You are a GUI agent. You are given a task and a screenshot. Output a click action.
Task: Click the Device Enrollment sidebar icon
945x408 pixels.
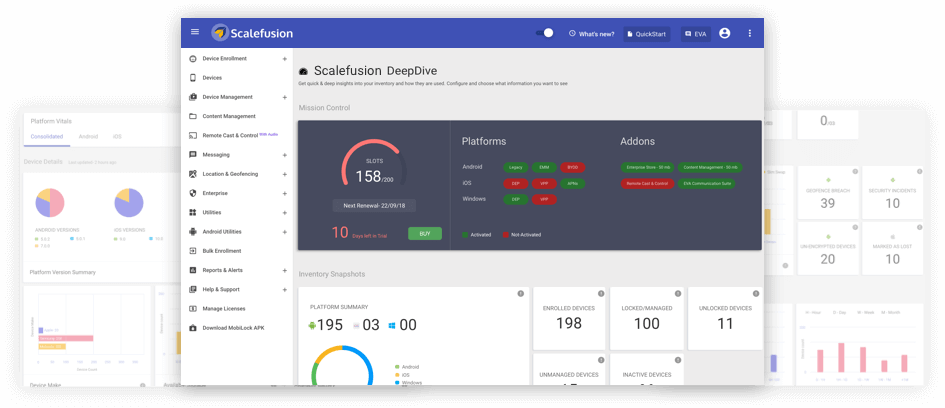pyautogui.click(x=193, y=59)
